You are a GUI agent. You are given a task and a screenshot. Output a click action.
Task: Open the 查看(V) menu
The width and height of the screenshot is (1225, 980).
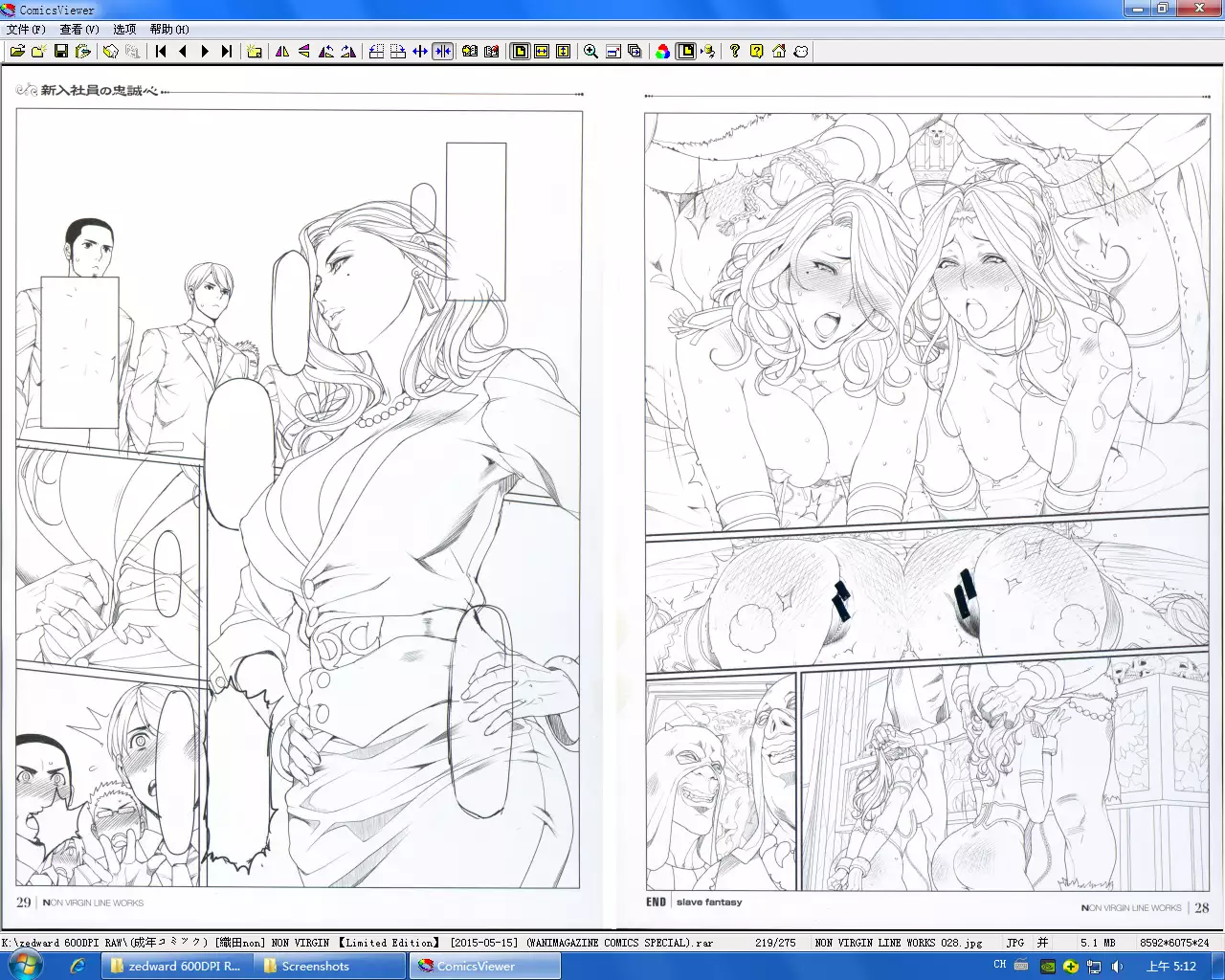(79, 30)
